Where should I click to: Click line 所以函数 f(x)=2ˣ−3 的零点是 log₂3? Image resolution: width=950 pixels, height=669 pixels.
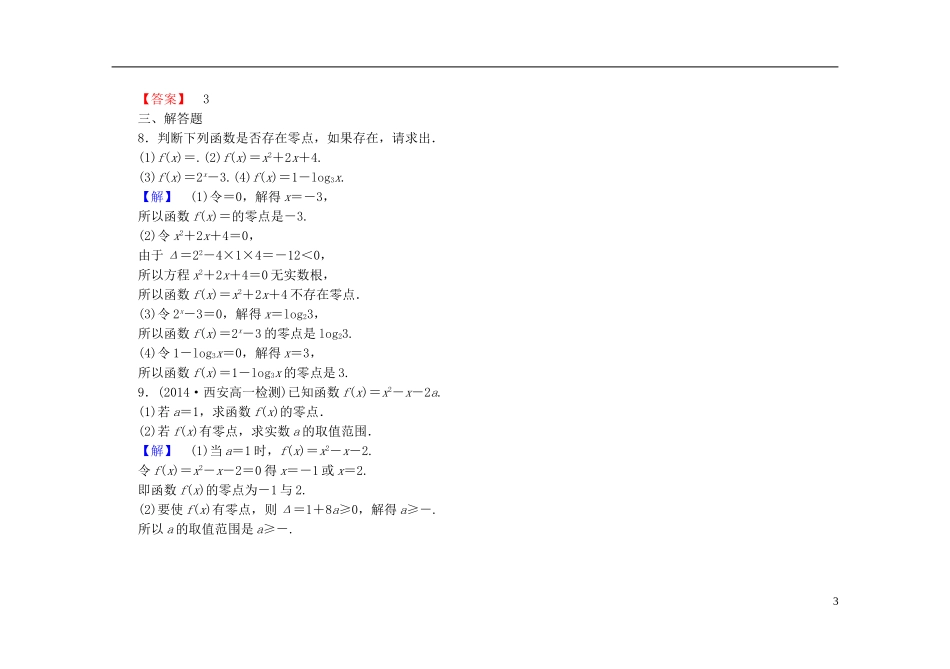pyautogui.click(x=245, y=333)
